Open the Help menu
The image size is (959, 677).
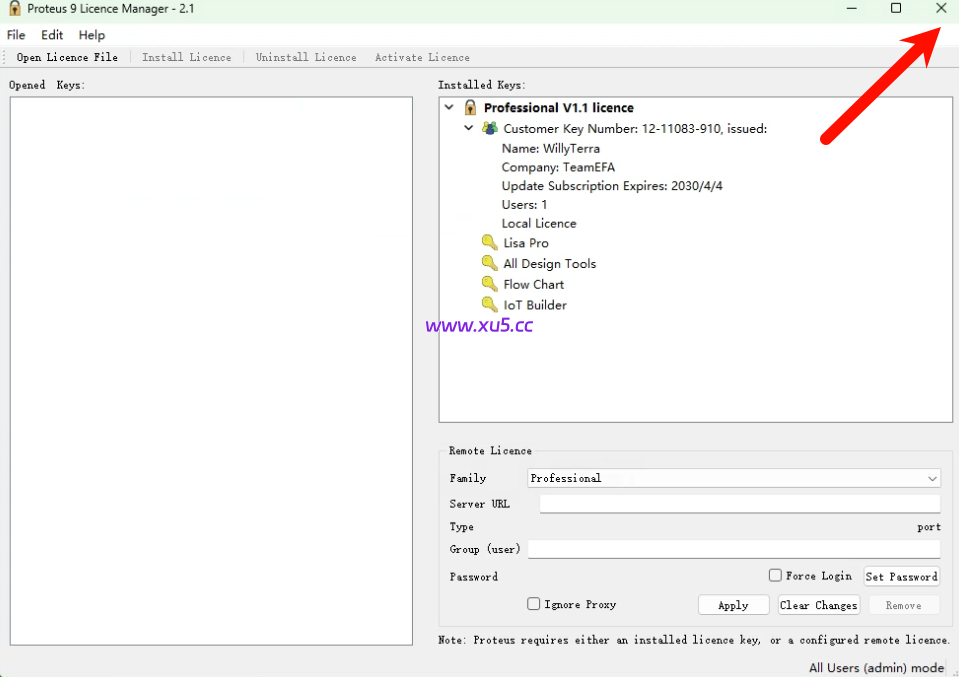92,35
